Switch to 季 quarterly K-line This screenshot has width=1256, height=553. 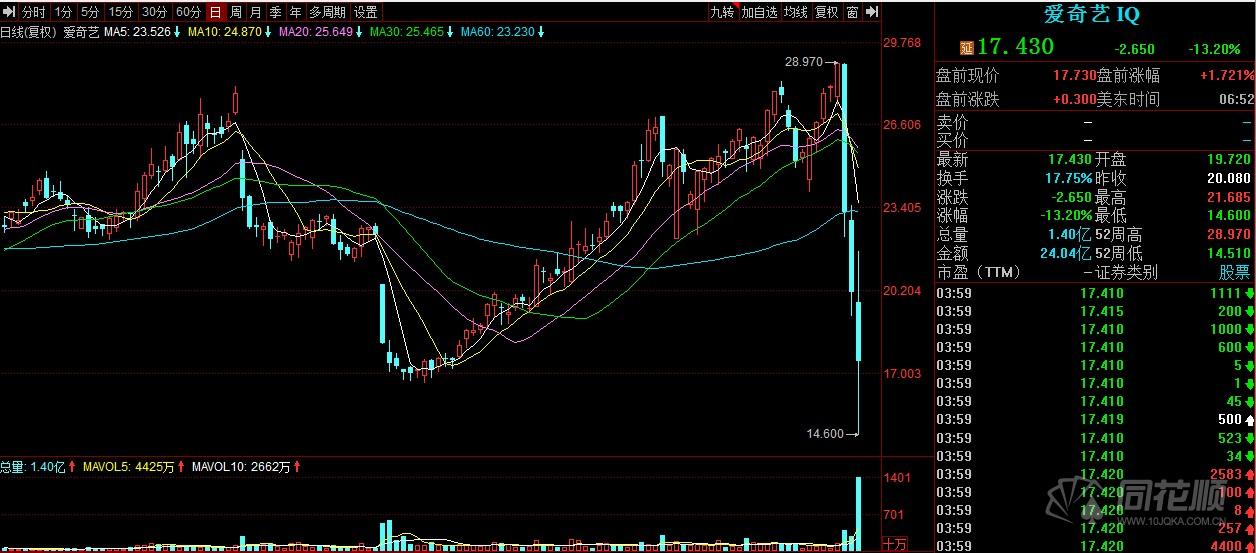pos(276,12)
